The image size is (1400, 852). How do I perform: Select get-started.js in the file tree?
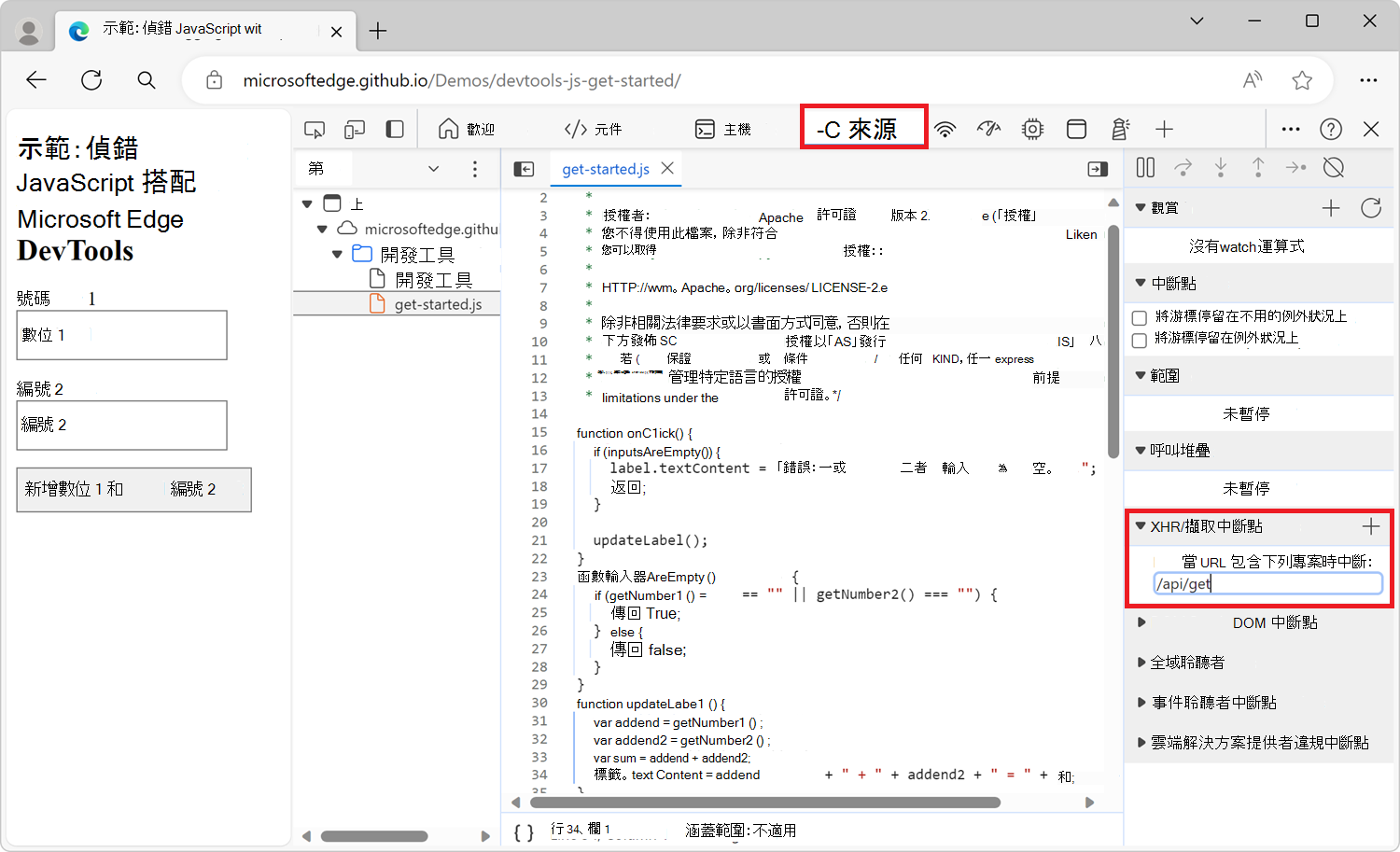point(426,304)
